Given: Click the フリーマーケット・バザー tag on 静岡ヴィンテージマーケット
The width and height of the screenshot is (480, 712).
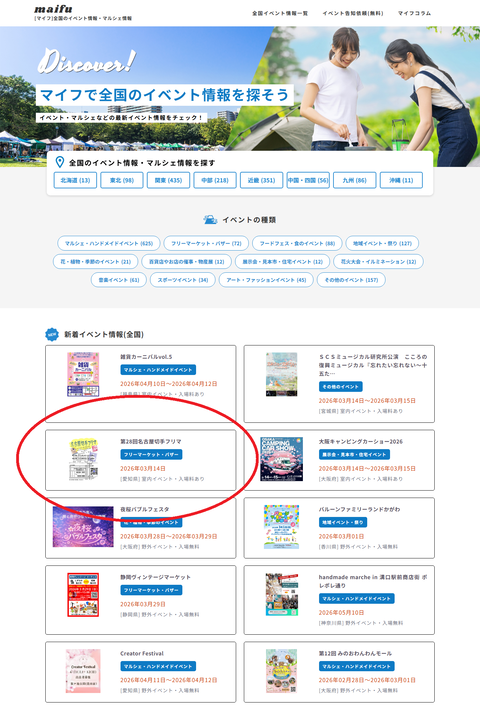Looking at the screenshot, I should 151,590.
